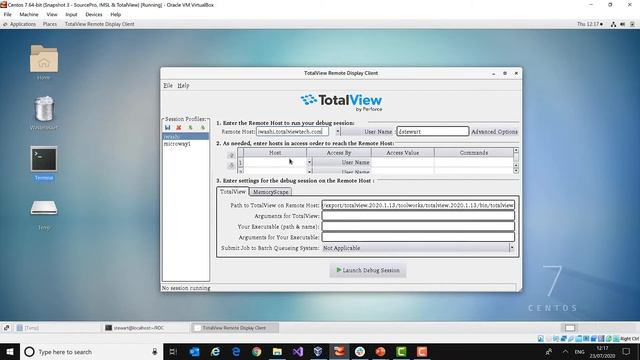Select the TotalView settings tab

[x=233, y=191]
